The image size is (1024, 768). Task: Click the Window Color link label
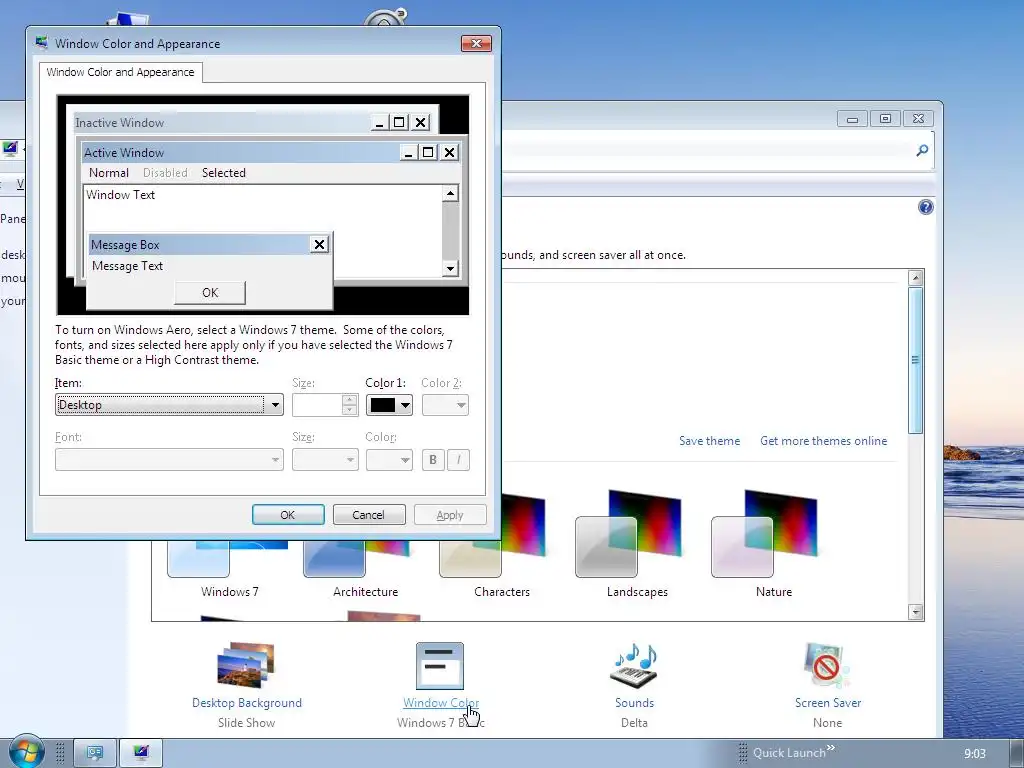(x=441, y=703)
